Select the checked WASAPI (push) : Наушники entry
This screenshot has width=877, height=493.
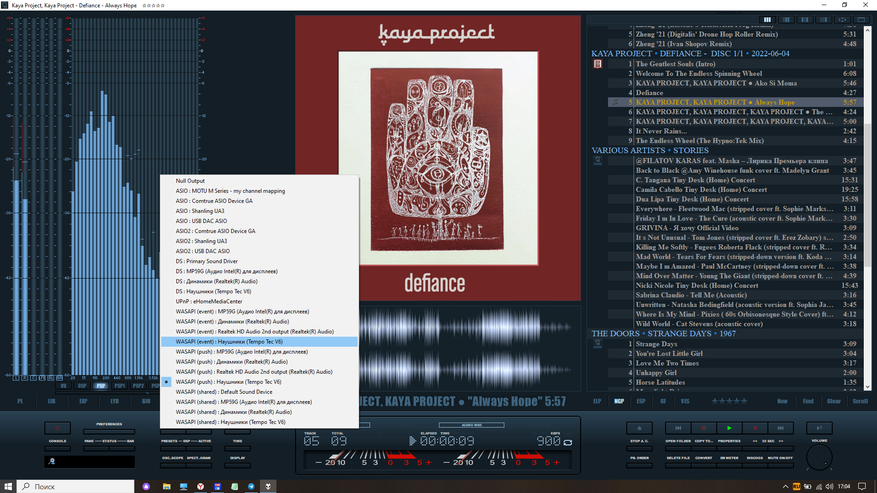[259, 382]
